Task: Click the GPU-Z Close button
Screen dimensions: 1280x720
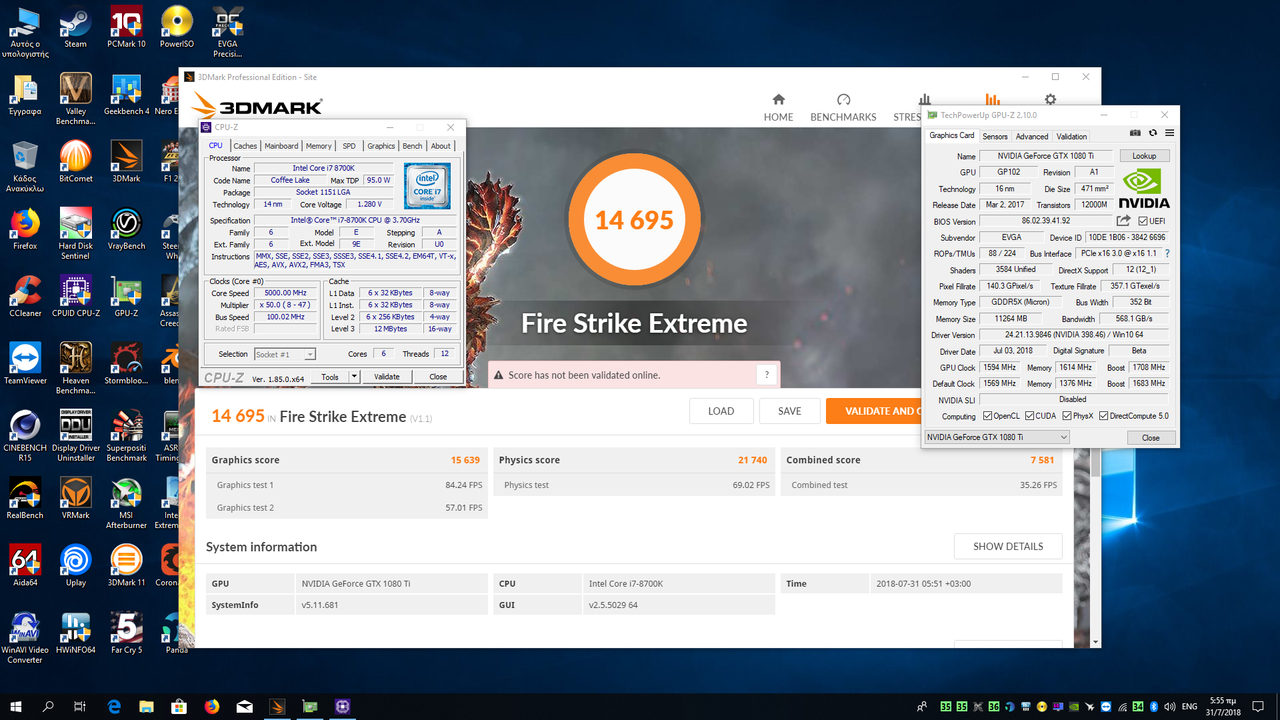Action: point(1151,437)
